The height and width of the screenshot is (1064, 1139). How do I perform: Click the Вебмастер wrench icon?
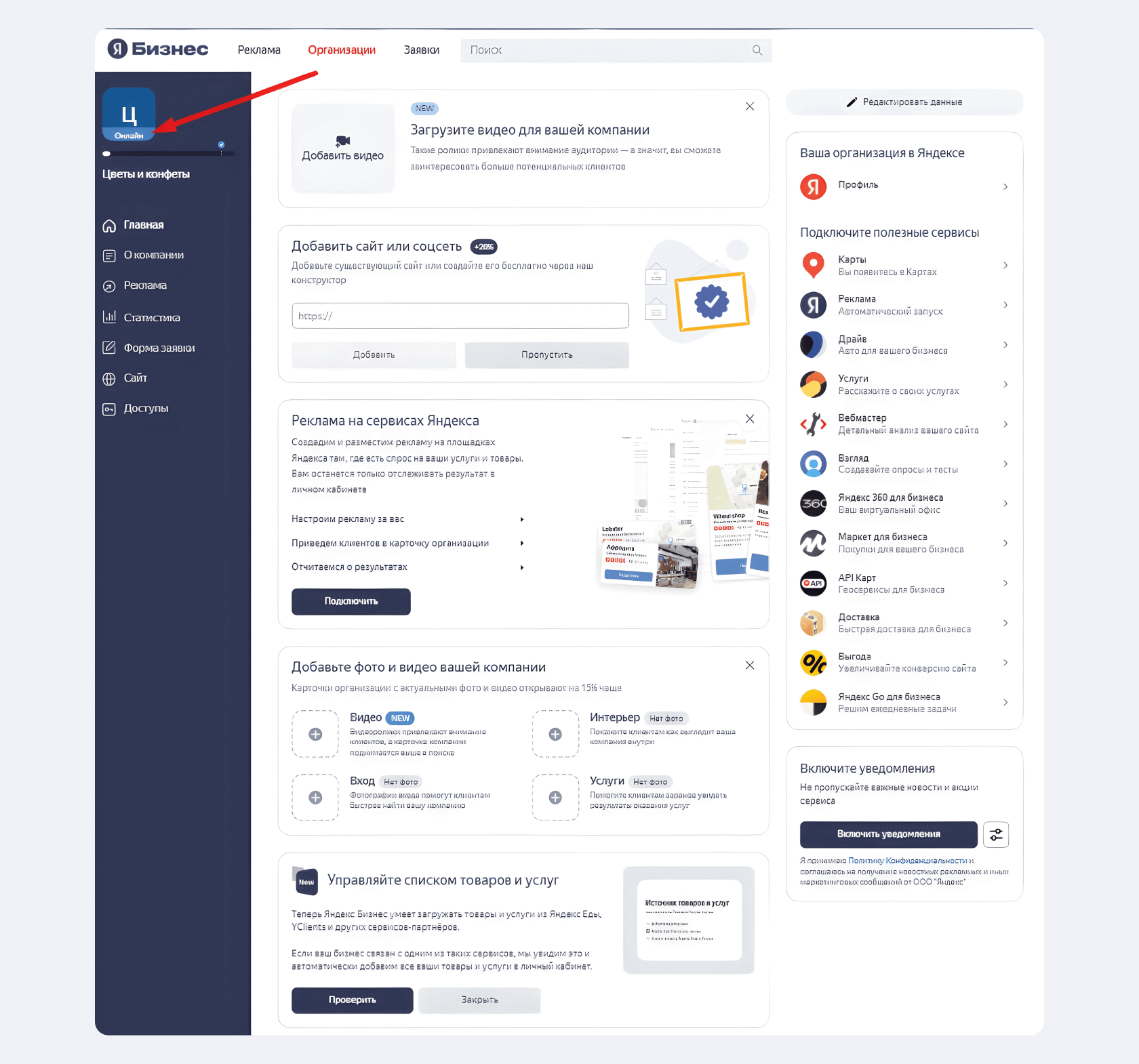point(814,424)
